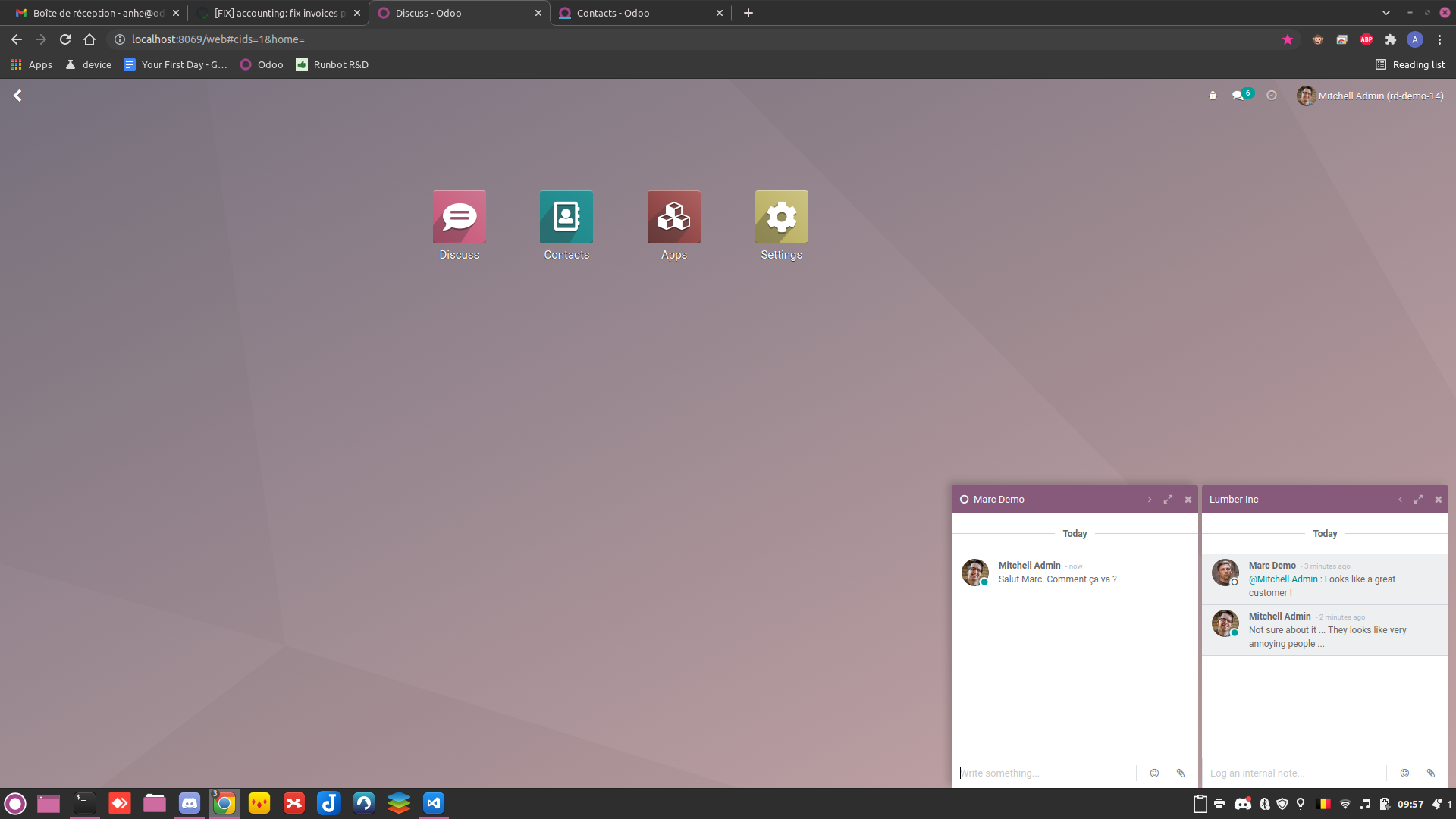Open the AdBlock Plus extension
The width and height of the screenshot is (1456, 819).
pyautogui.click(x=1367, y=39)
